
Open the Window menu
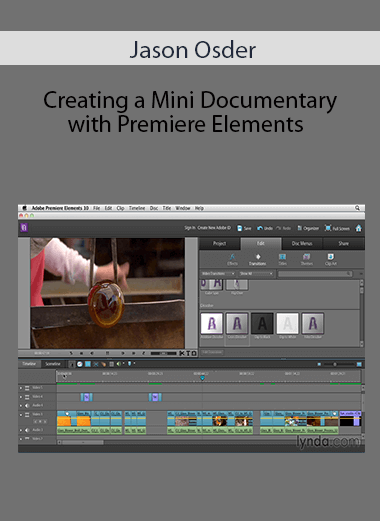[x=183, y=208]
